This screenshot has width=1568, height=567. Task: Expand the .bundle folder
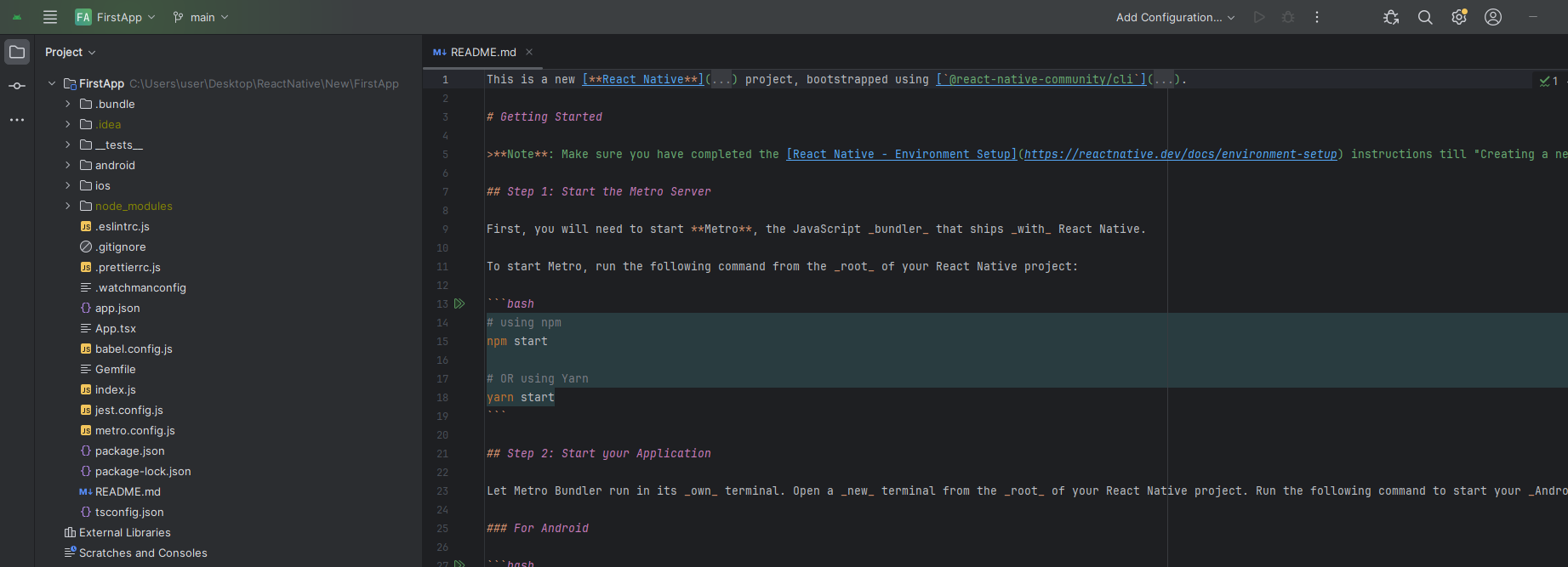point(68,104)
